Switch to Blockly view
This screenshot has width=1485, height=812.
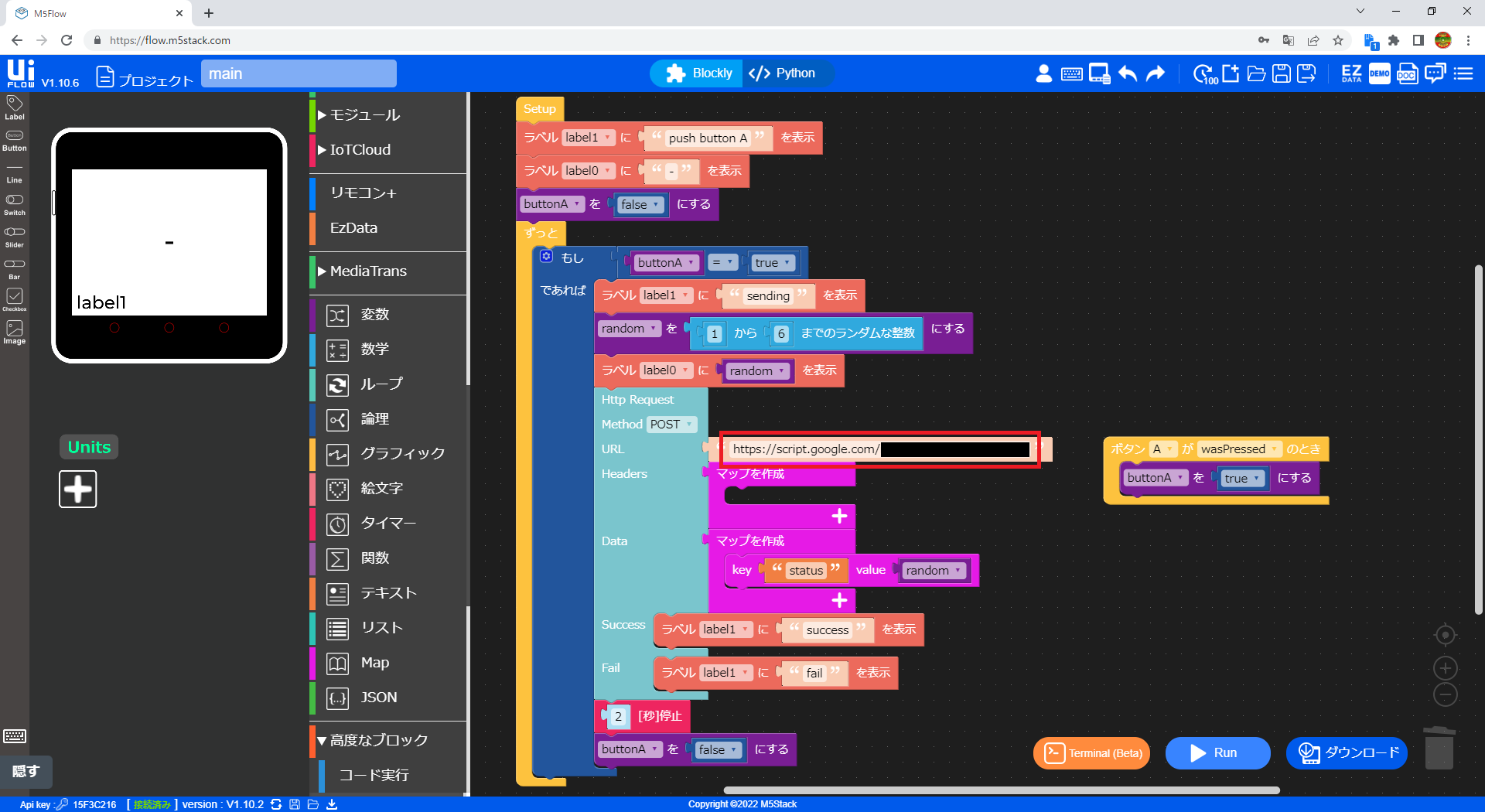(x=699, y=73)
